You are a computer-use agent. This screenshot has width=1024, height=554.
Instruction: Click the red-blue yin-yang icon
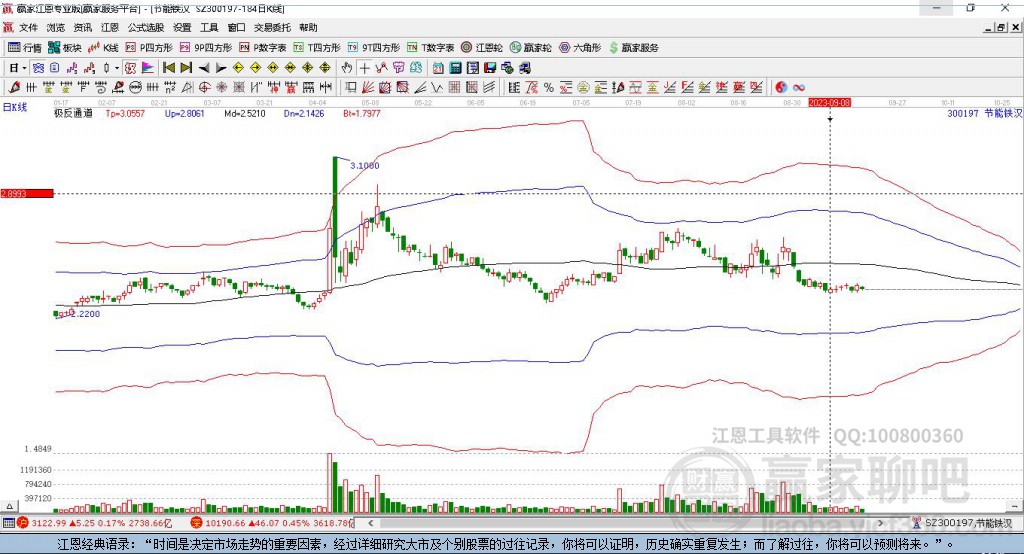click(780, 88)
